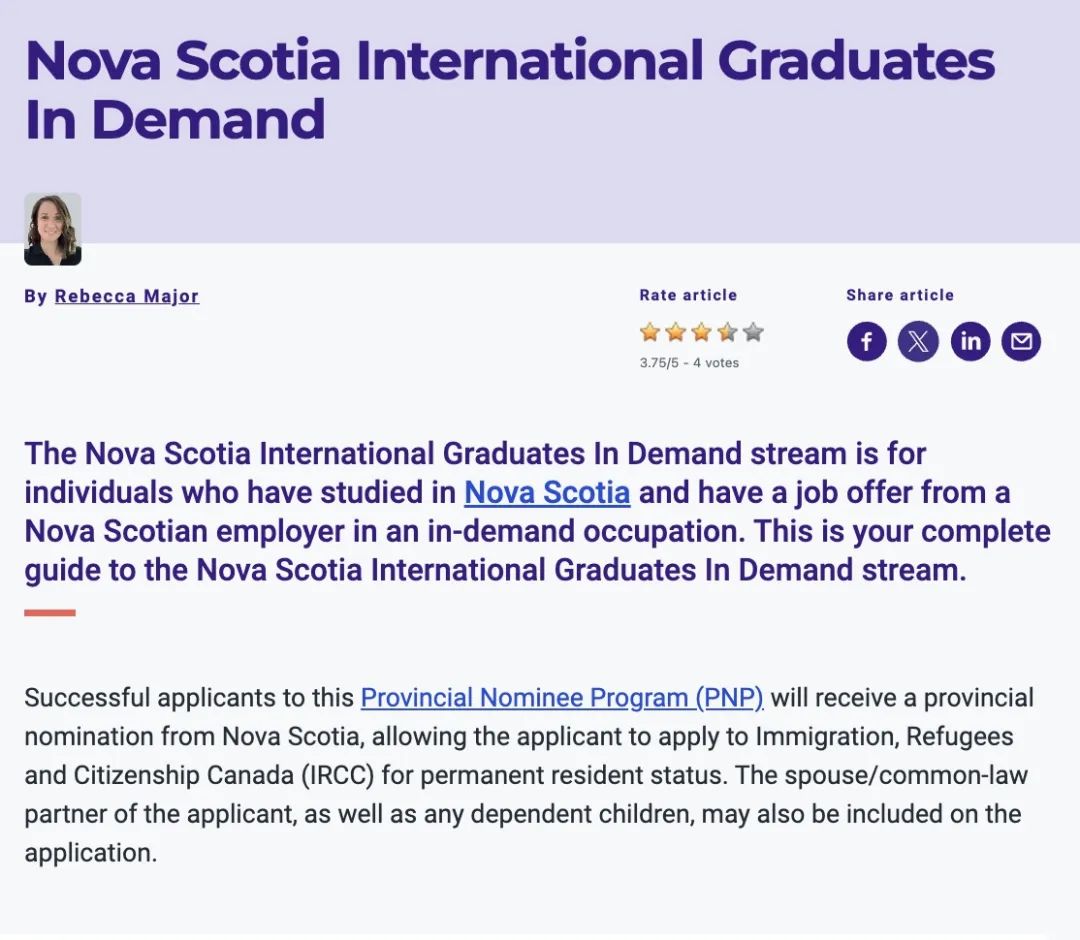Click the paragraph mentioning IRCC
This screenshot has width=1080, height=940.
coord(529,775)
